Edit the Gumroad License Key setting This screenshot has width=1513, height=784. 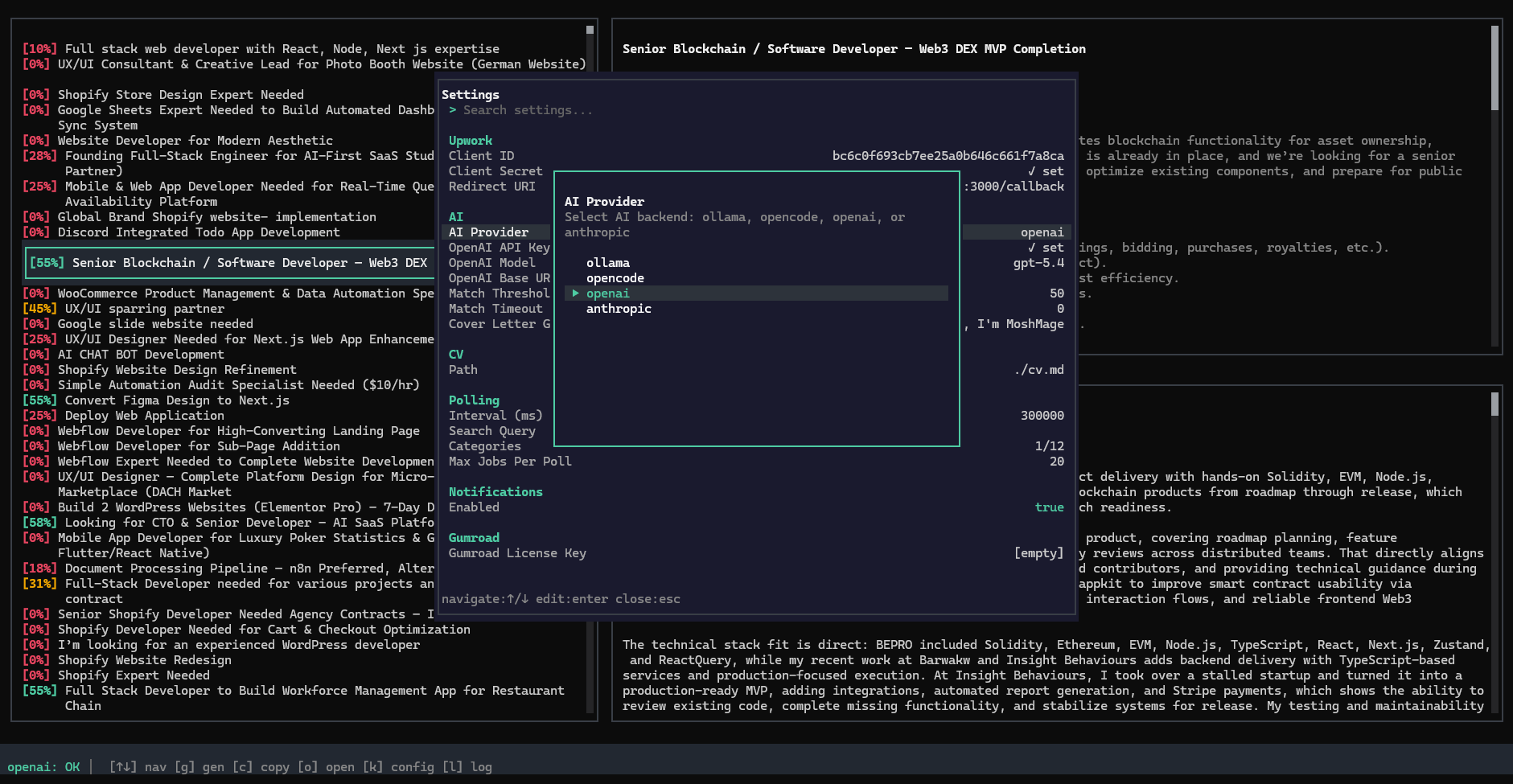coord(517,553)
